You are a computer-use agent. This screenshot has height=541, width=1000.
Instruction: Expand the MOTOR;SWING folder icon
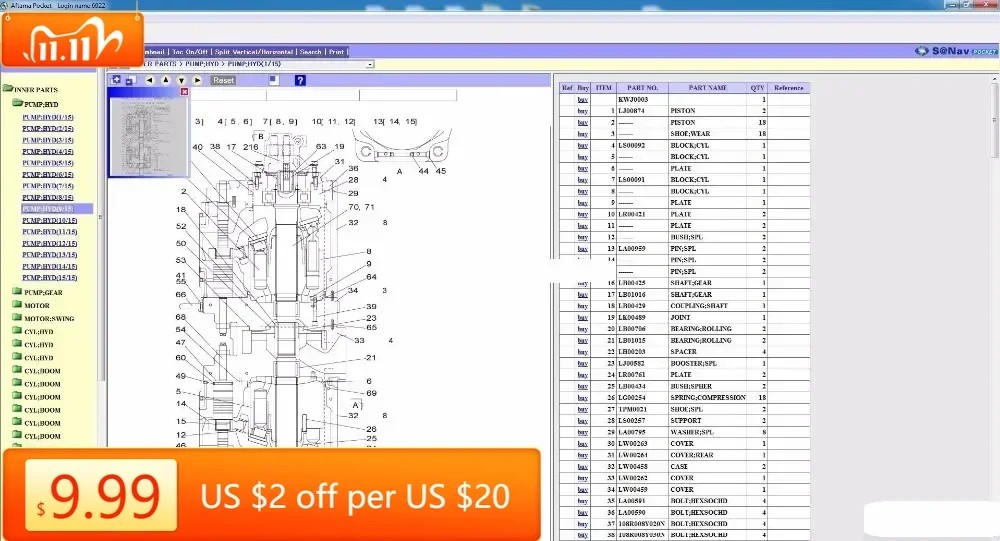(x=17, y=318)
